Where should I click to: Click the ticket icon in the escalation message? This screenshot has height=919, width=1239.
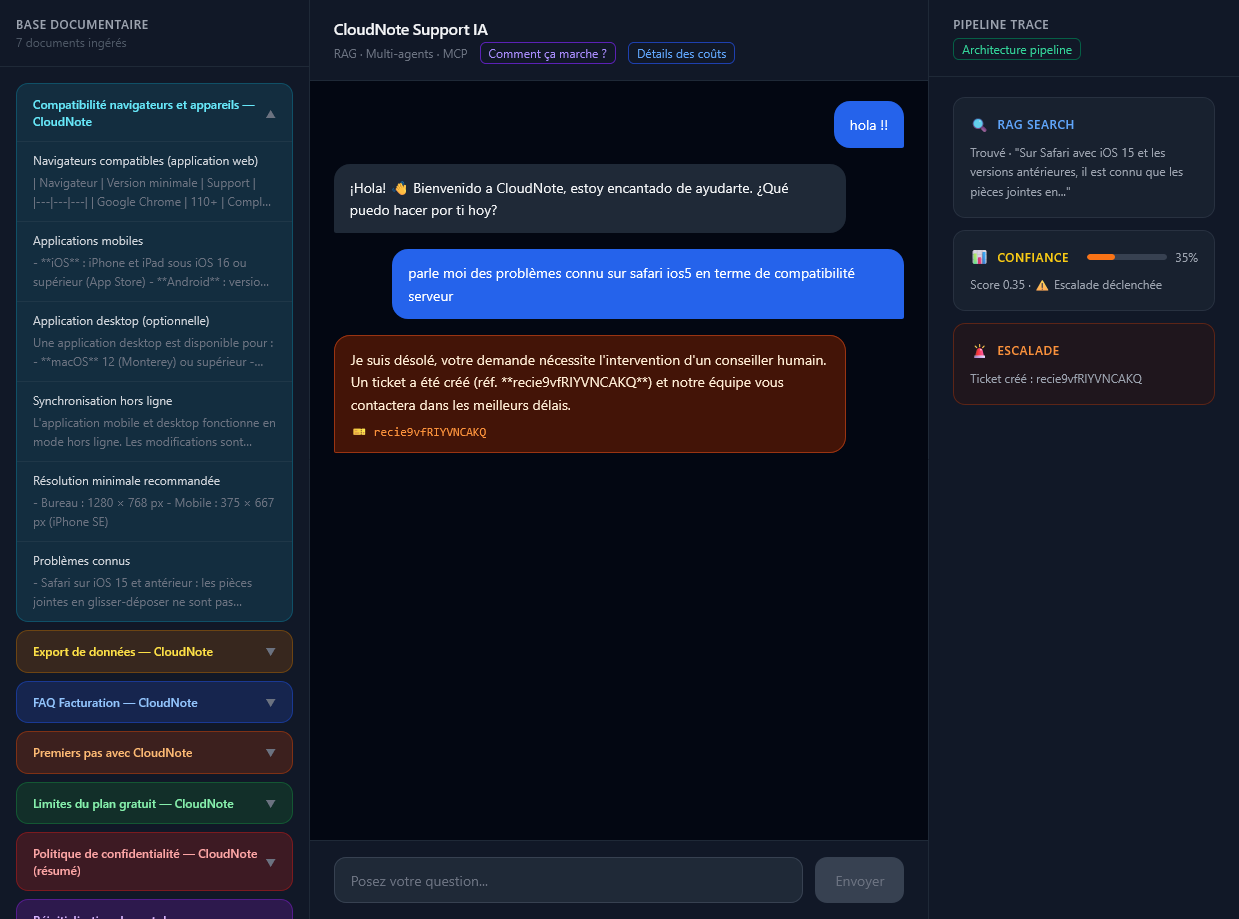[359, 432]
